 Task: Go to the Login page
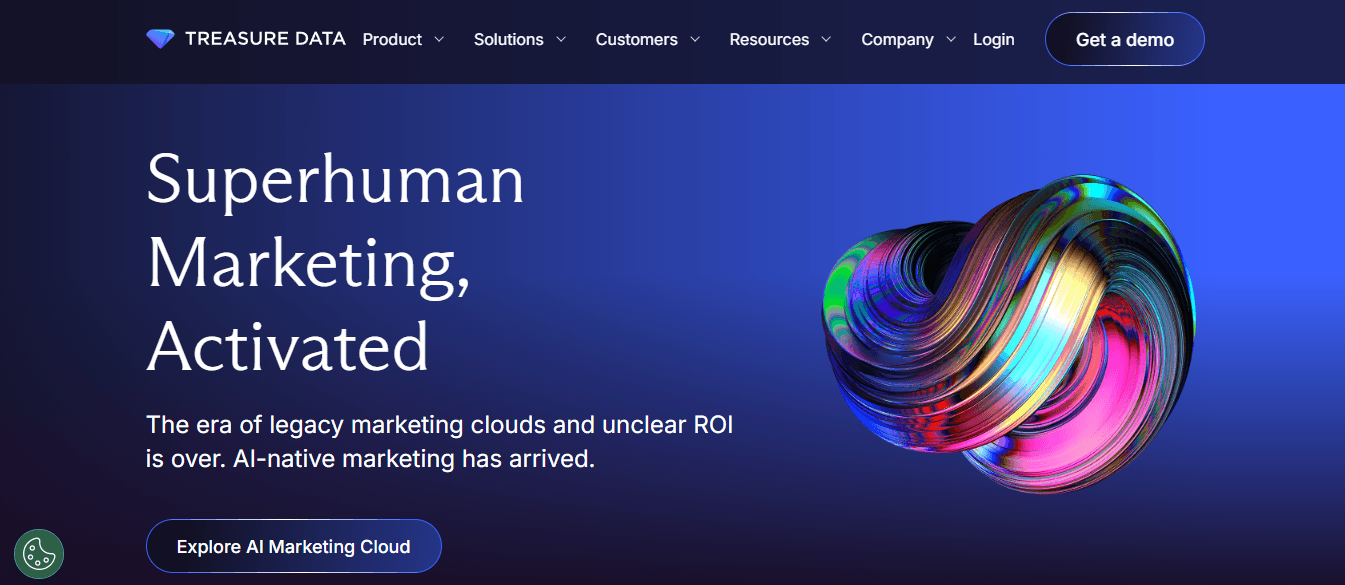pyautogui.click(x=993, y=40)
